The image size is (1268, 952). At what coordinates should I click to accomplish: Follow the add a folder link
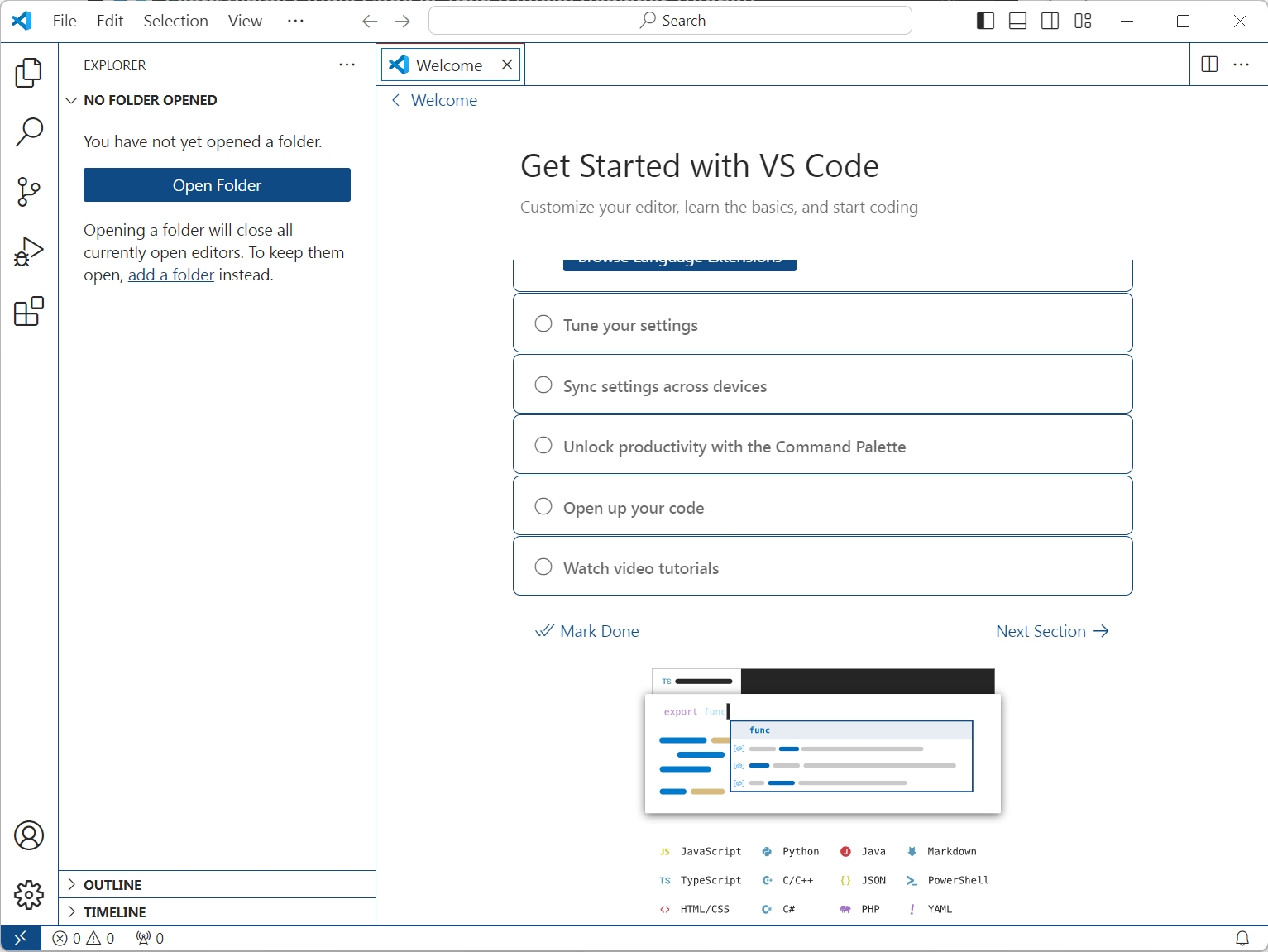(x=170, y=275)
